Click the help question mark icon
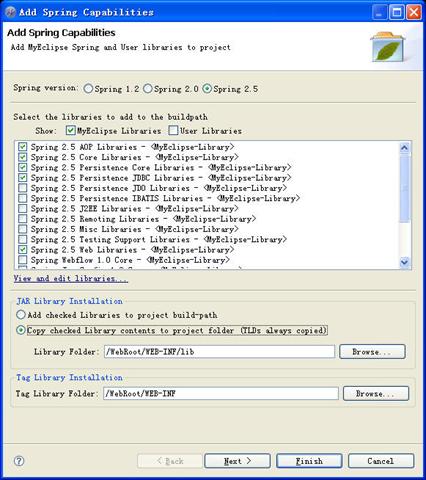 pos(19,461)
